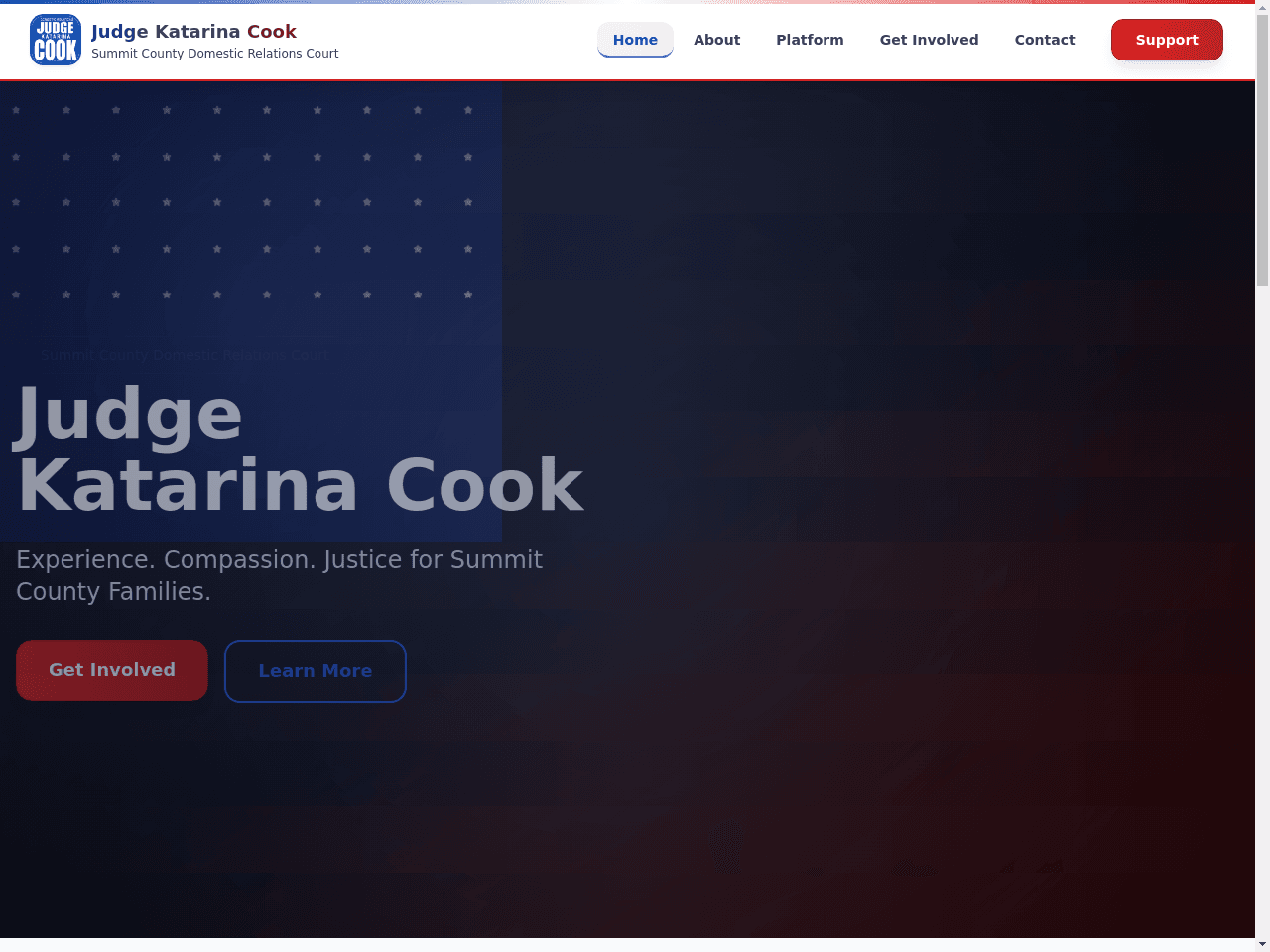Click the hero Get Involved button

point(112,670)
